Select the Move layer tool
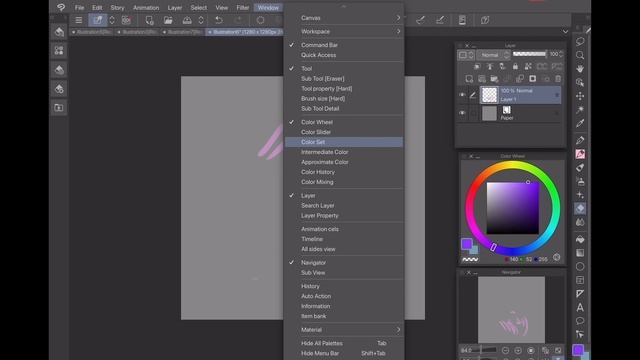This screenshot has width=640, height=360. [580, 96]
